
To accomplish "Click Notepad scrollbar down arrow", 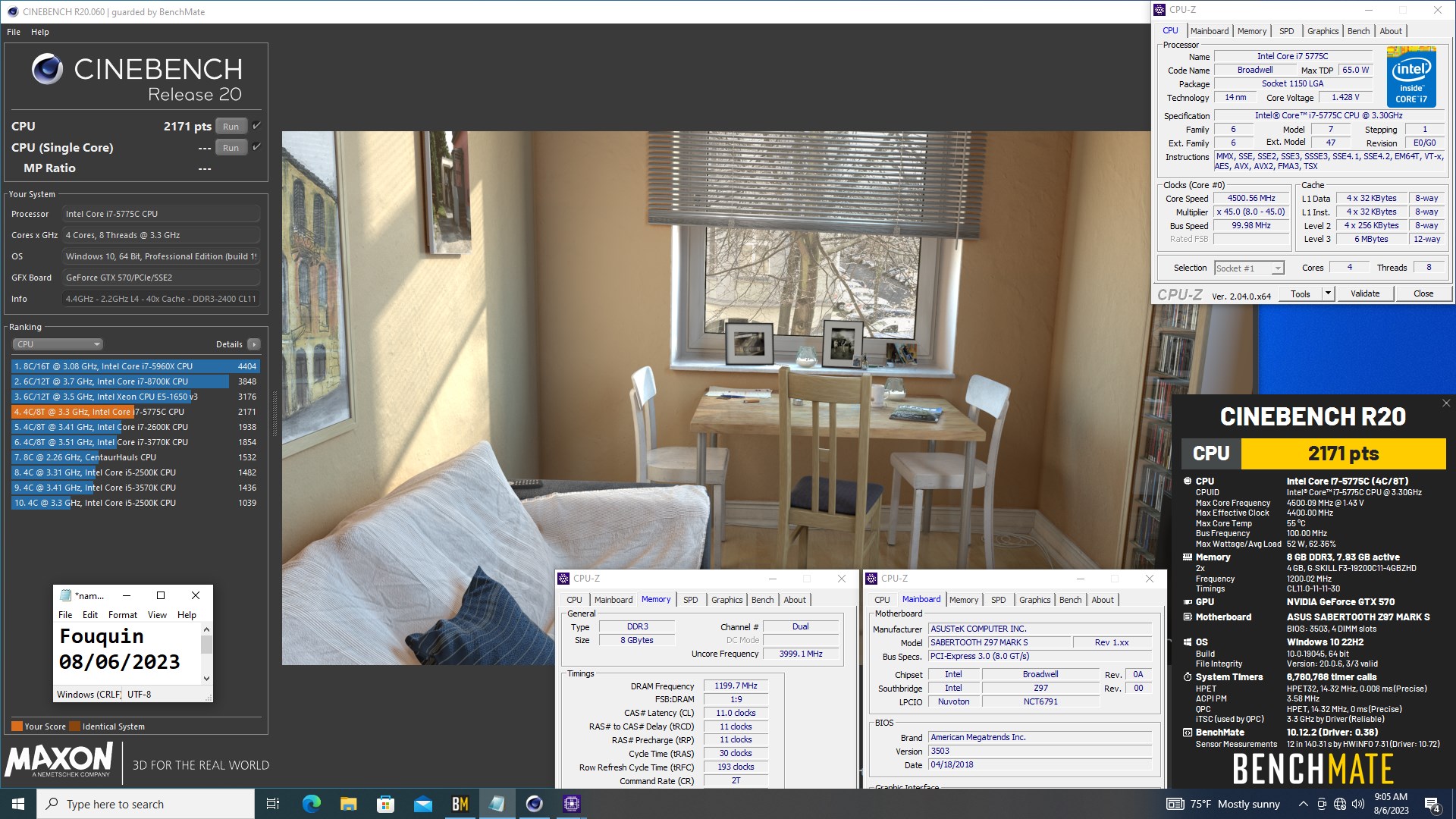I will [206, 679].
